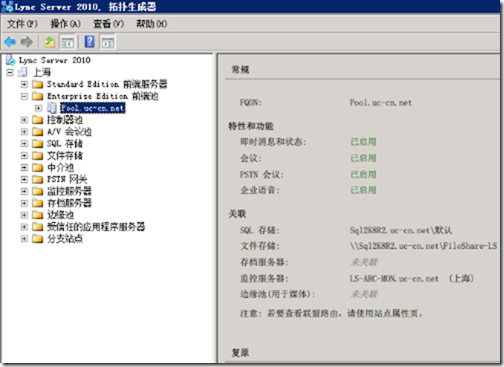Viewport: 504px width, 367px height.
Task: Open the 文件(F) menu
Action: point(22,24)
